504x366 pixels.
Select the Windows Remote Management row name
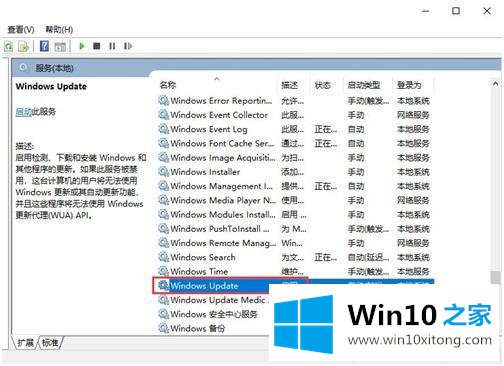pyautogui.click(x=223, y=243)
